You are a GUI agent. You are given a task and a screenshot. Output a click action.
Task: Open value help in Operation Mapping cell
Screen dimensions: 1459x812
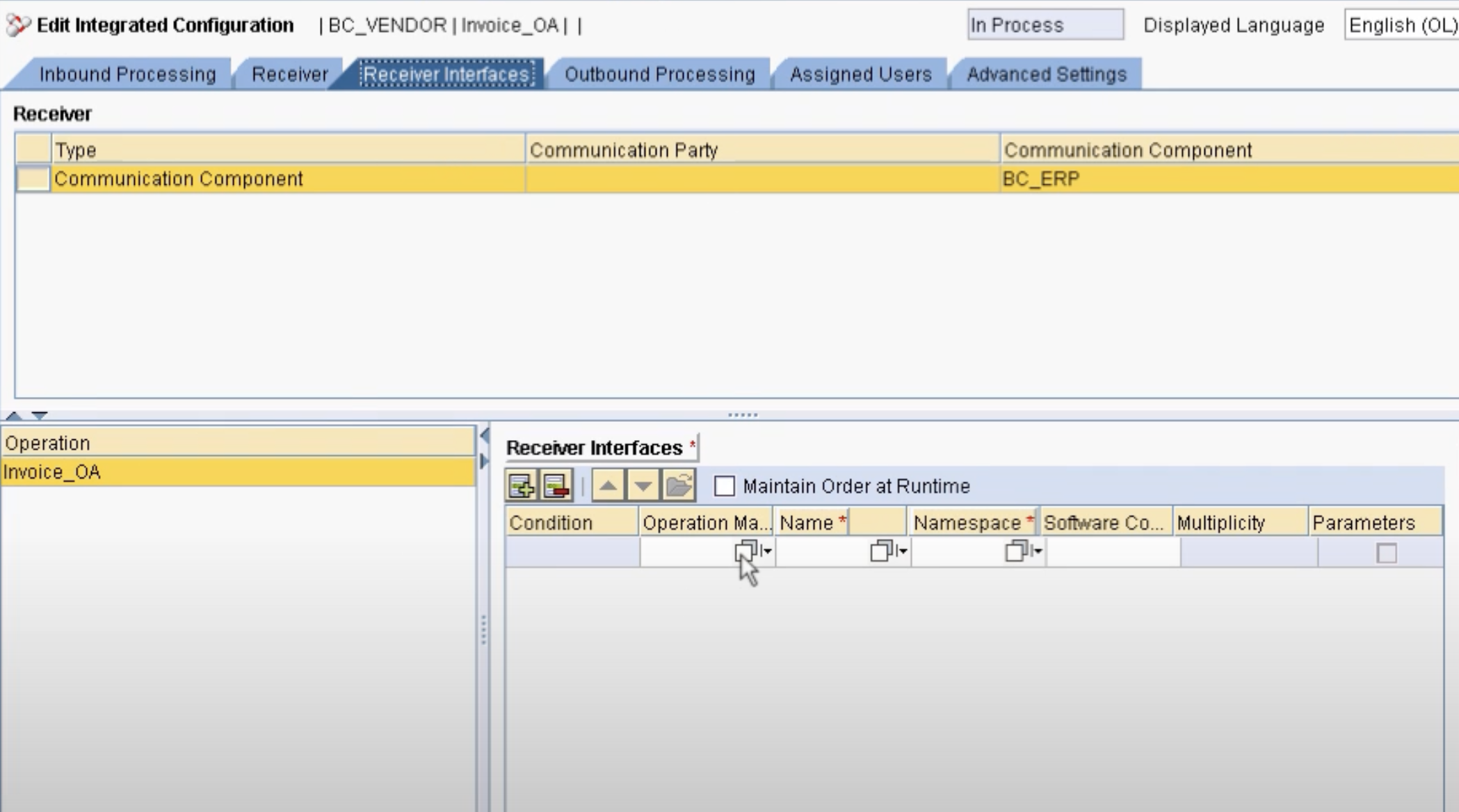click(746, 551)
